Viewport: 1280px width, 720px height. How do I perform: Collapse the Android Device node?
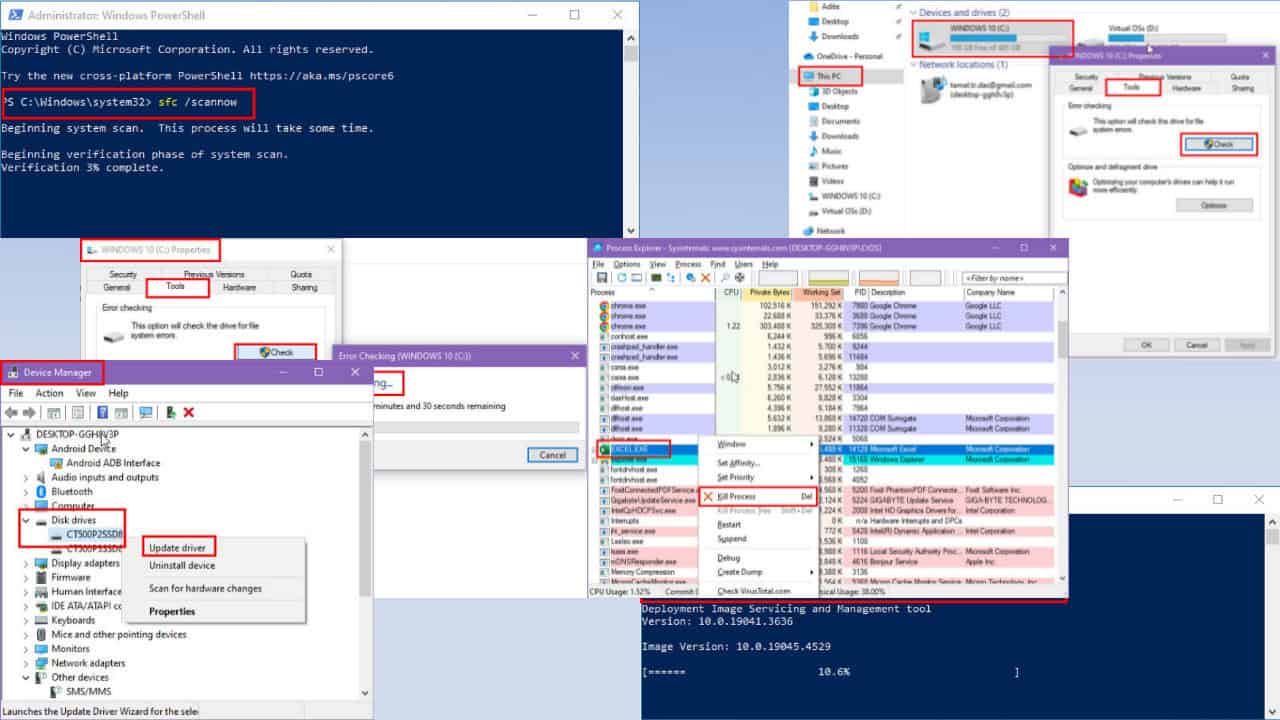pyautogui.click(x=26, y=449)
